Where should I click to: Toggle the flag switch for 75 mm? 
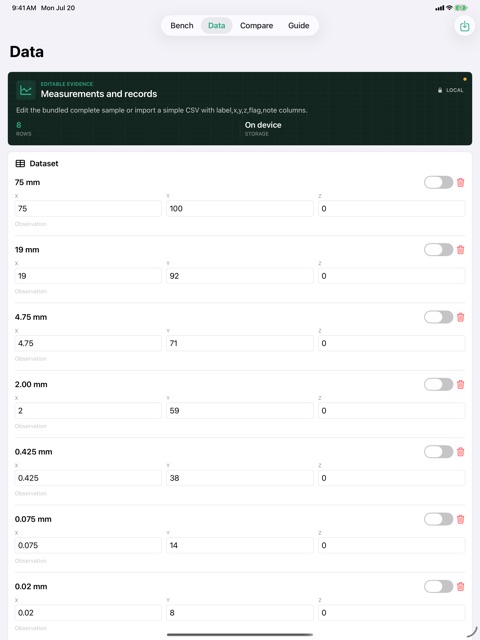point(438,182)
